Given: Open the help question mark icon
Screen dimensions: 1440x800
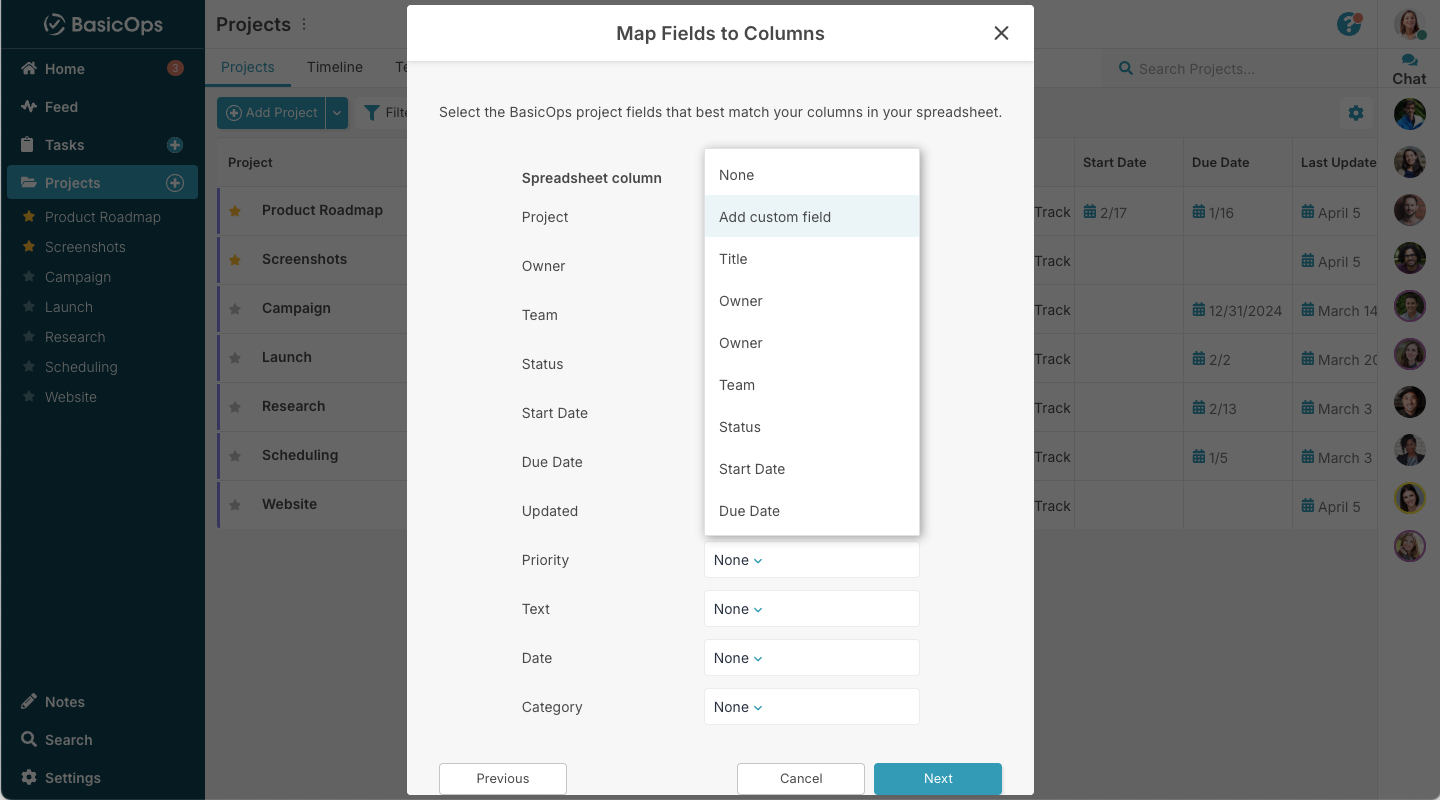Looking at the screenshot, I should click(1349, 25).
